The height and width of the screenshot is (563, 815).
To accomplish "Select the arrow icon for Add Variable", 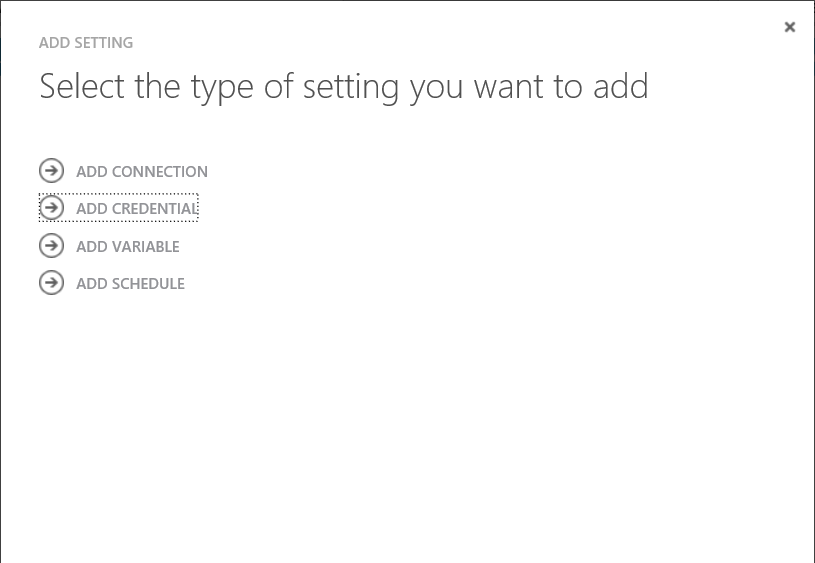I will (51, 245).
